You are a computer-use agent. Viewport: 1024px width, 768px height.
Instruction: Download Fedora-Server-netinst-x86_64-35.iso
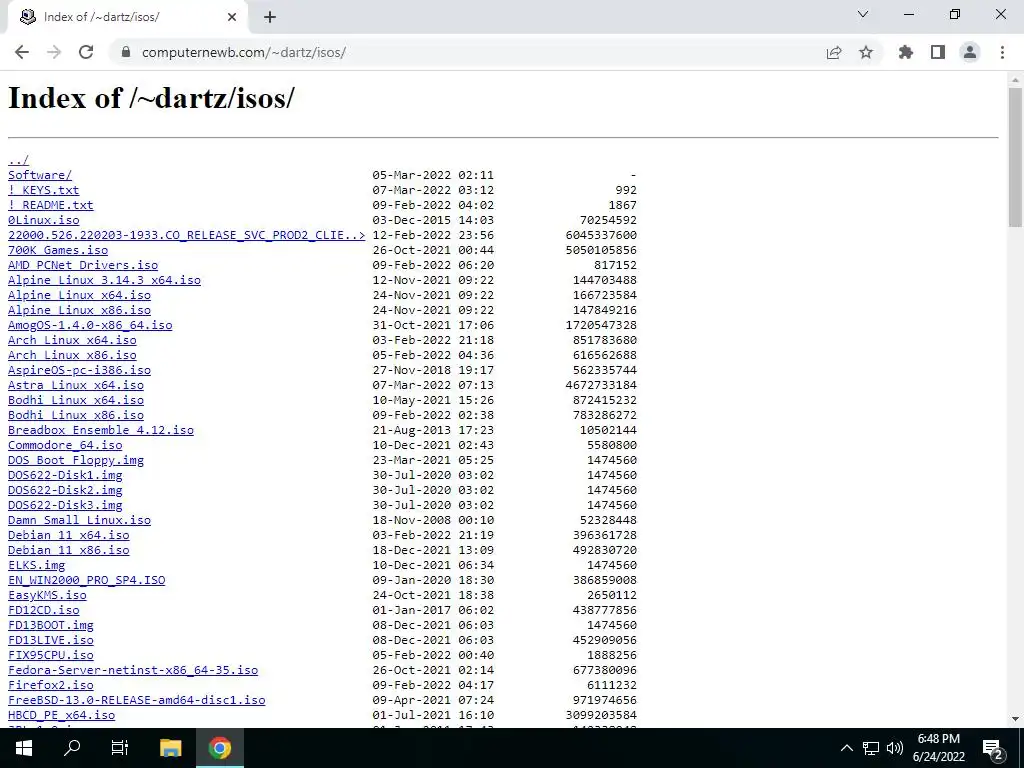coord(133,671)
